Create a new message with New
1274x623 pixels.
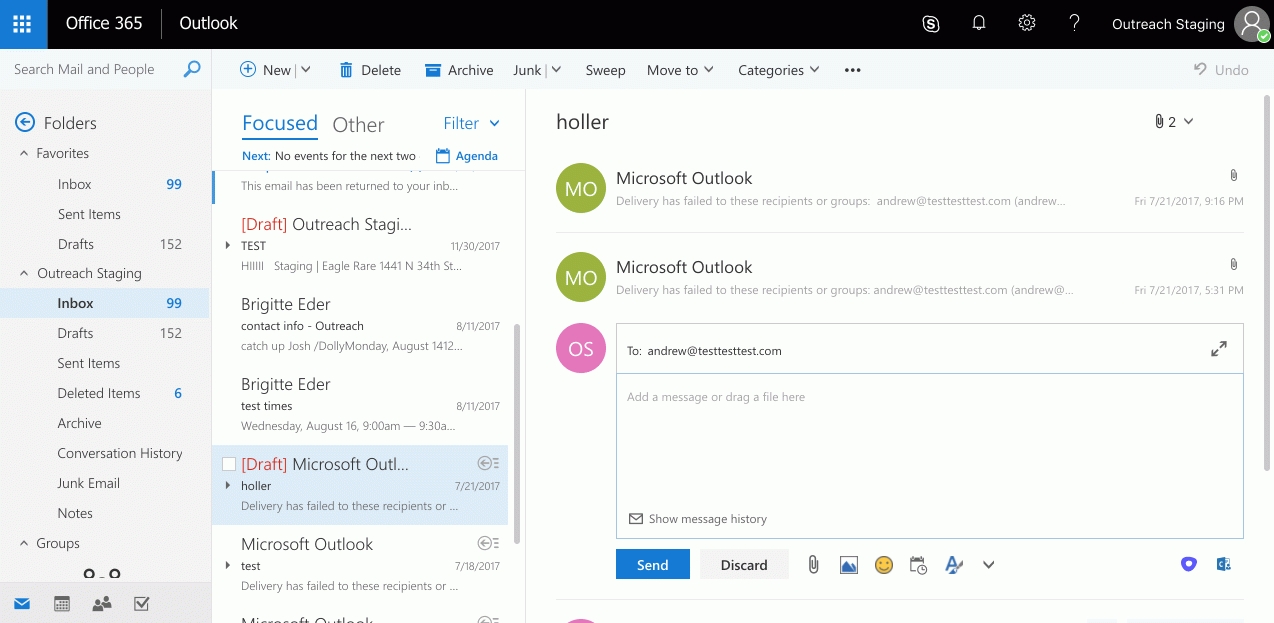(266, 70)
